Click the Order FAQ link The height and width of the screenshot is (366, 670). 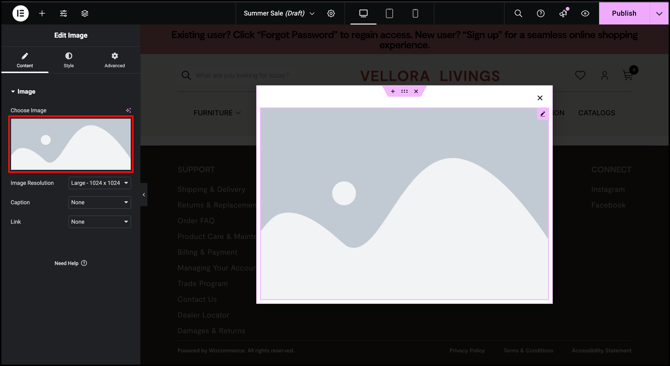point(196,221)
